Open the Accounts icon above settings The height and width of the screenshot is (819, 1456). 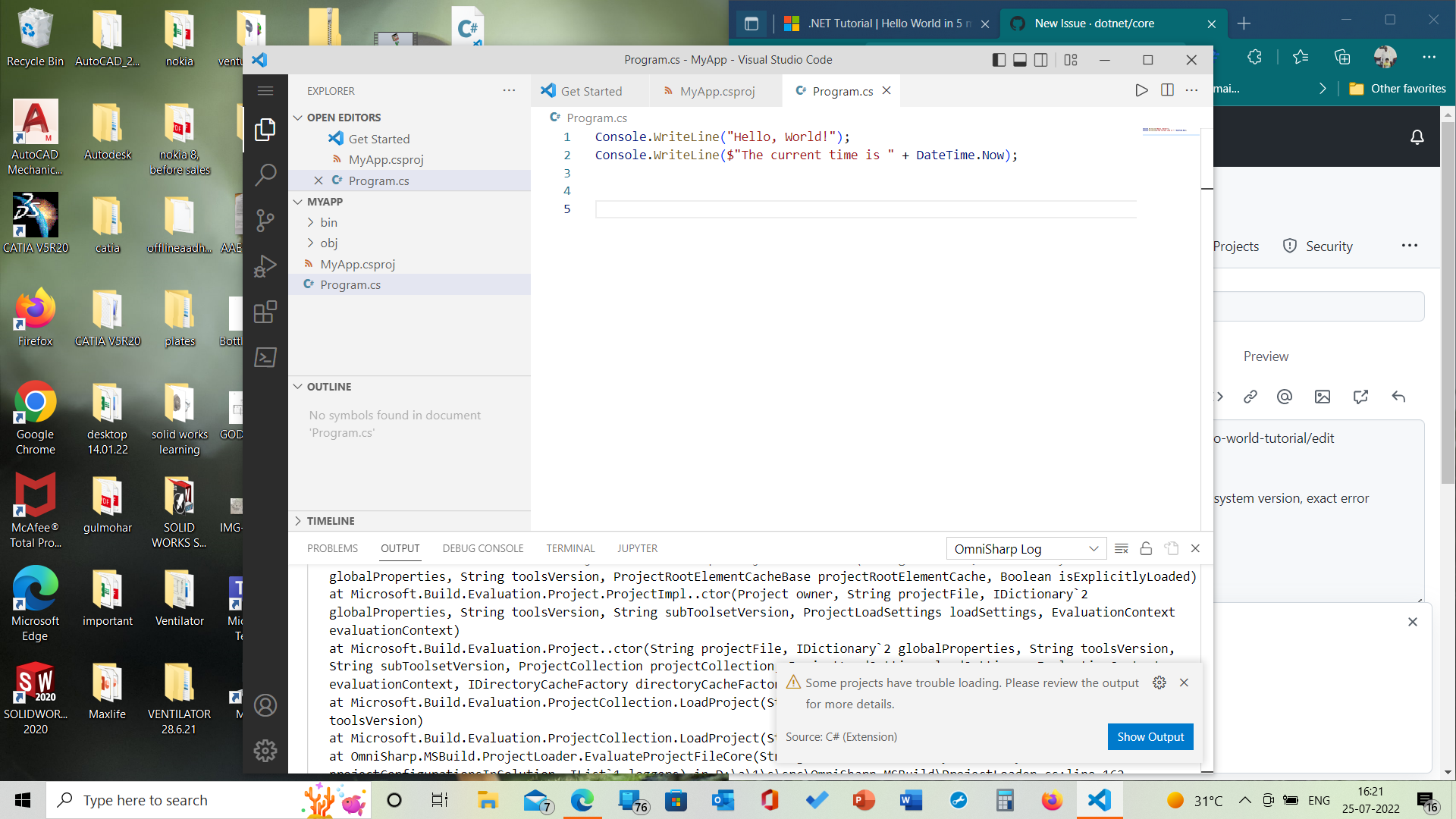pyautogui.click(x=265, y=705)
